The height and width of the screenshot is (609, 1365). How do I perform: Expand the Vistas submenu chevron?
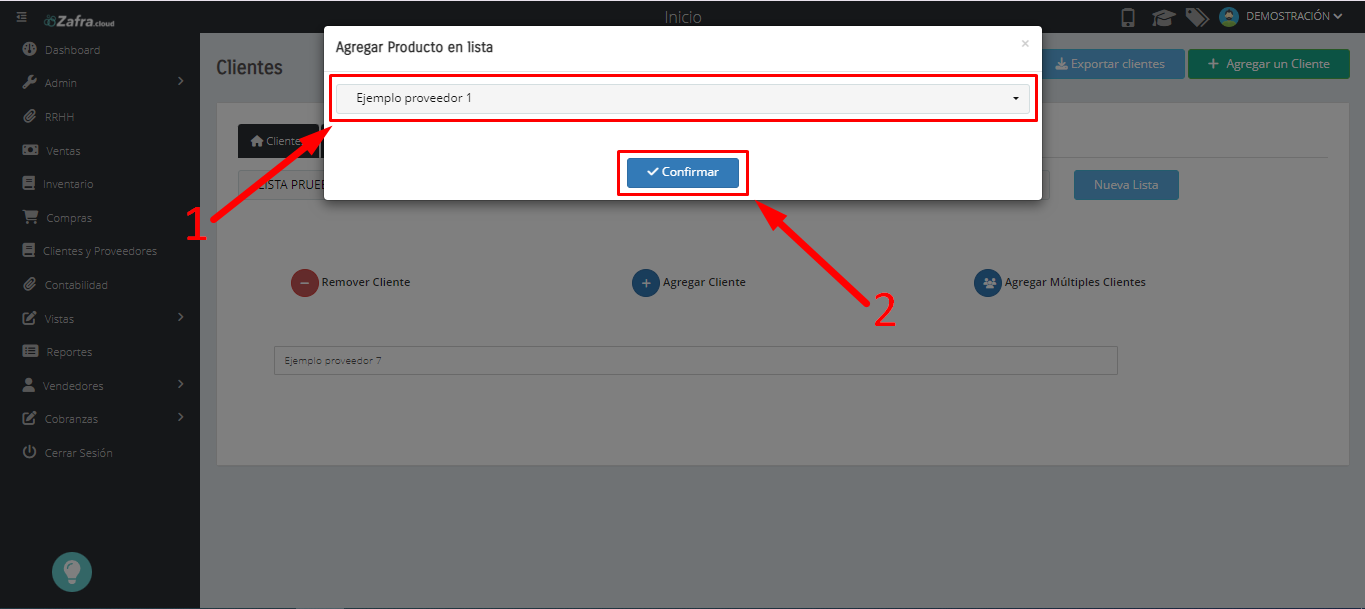[x=180, y=317]
